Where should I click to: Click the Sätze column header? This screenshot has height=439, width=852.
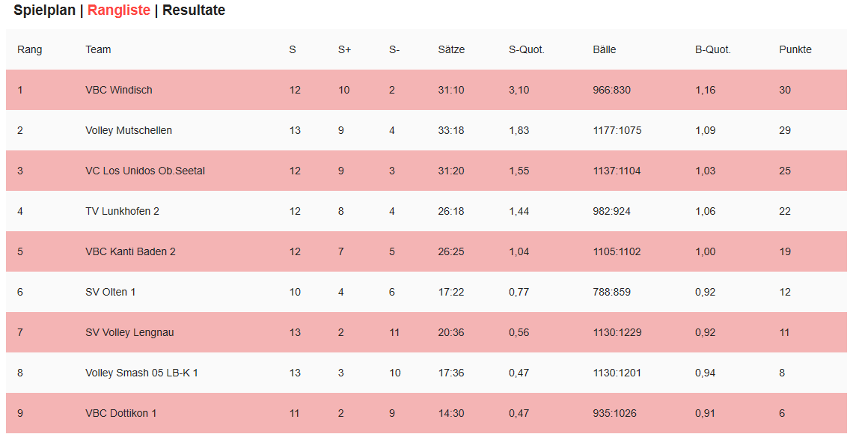452,49
